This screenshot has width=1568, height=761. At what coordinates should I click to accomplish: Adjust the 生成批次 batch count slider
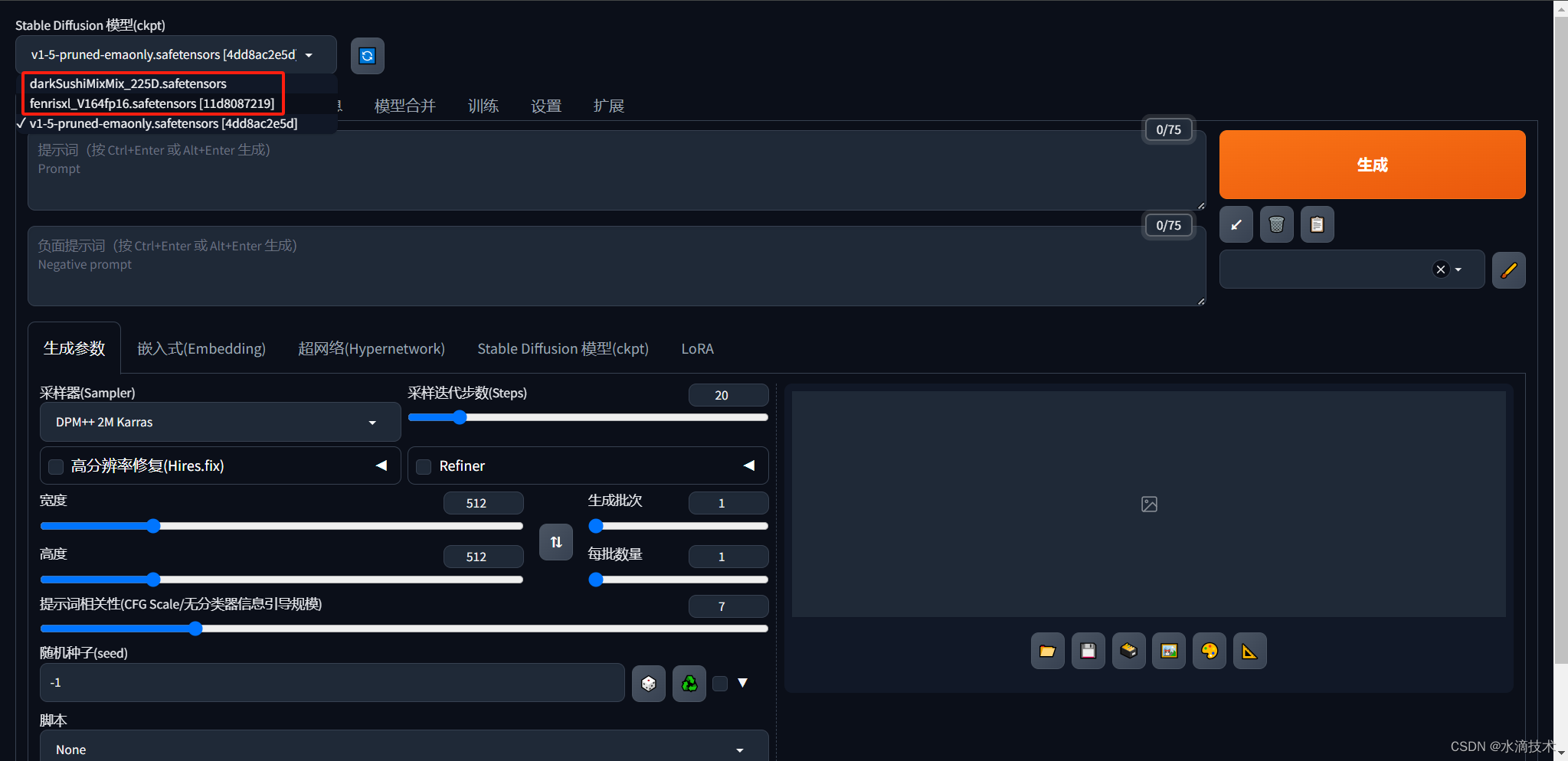(678, 526)
